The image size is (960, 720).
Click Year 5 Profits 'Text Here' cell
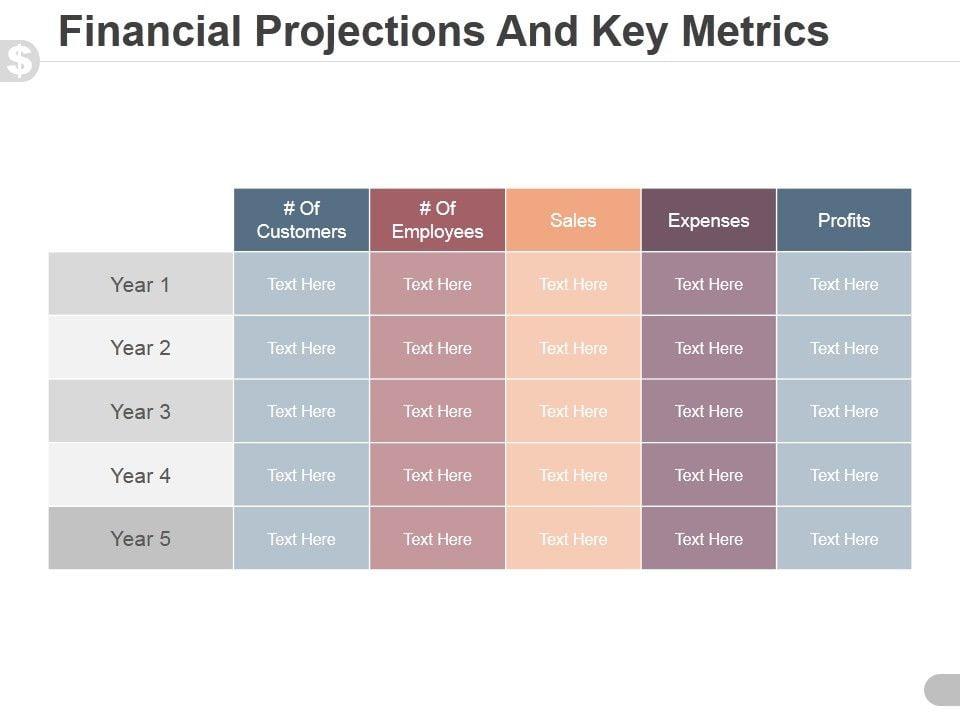click(x=844, y=538)
